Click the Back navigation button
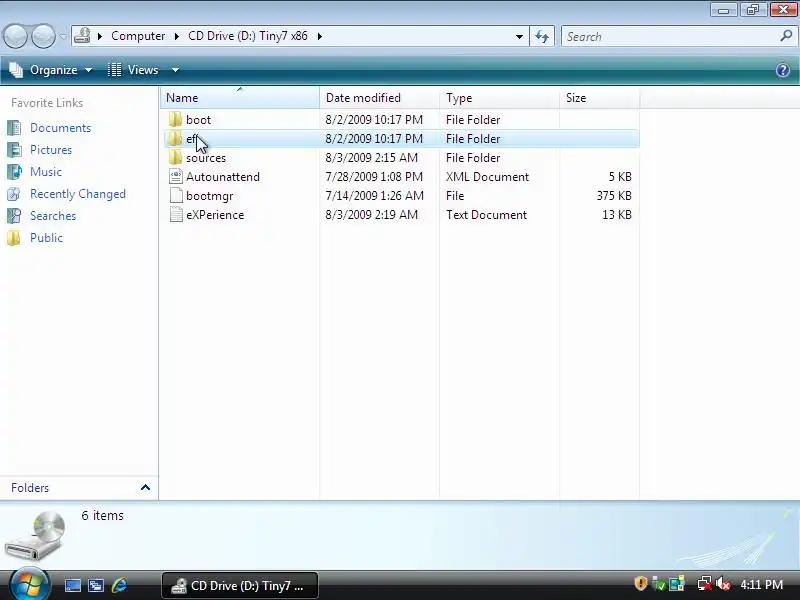The height and width of the screenshot is (600, 800). (x=15, y=36)
